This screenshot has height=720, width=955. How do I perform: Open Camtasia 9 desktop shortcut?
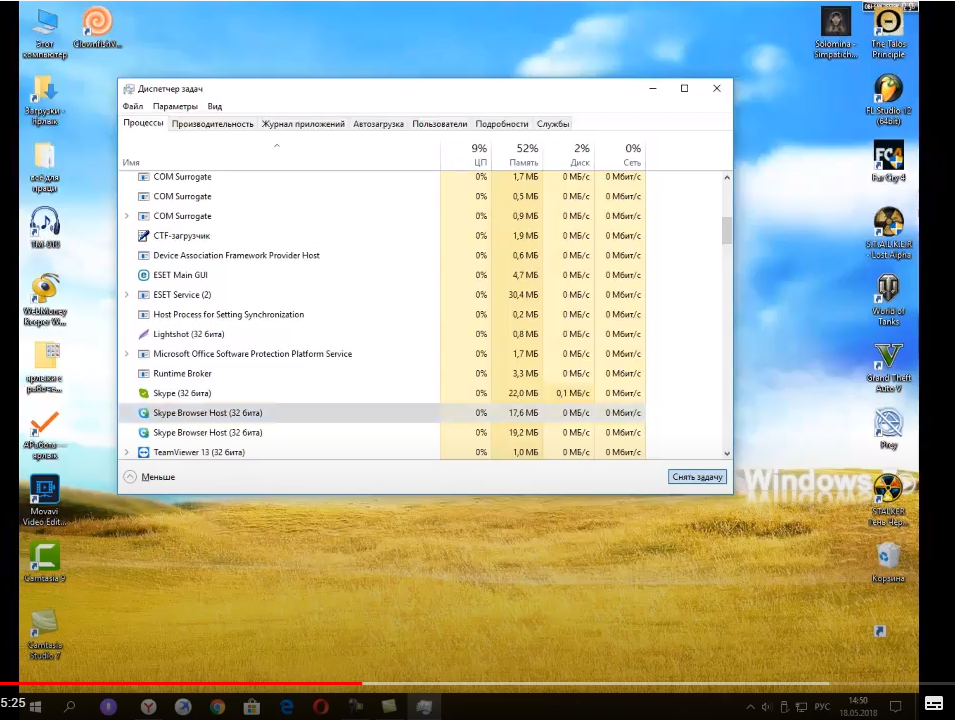tap(45, 557)
